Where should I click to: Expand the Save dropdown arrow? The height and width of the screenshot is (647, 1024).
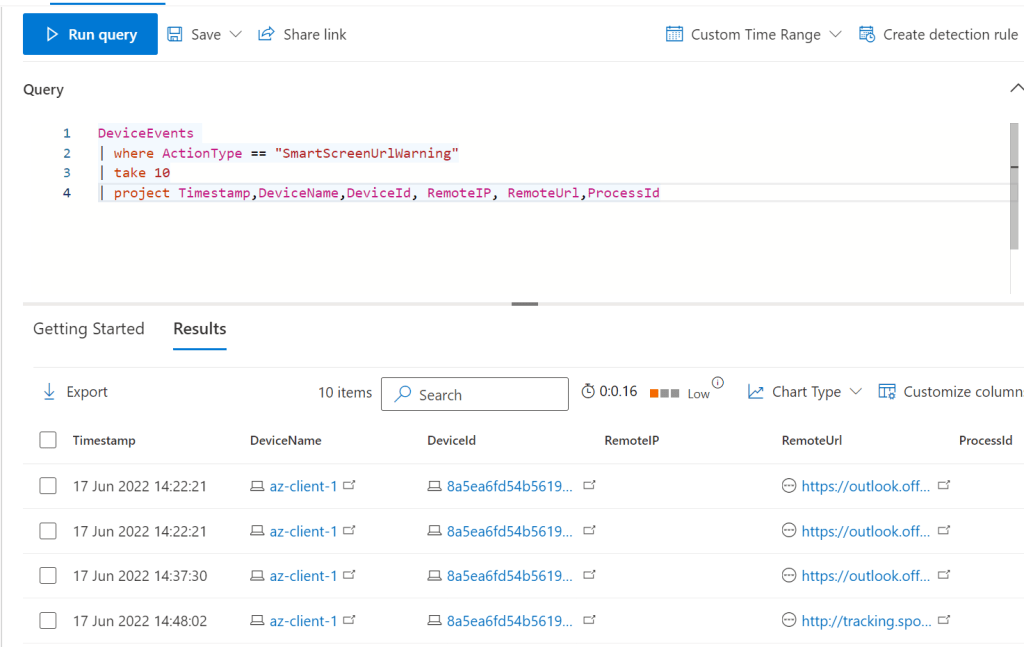tap(236, 34)
